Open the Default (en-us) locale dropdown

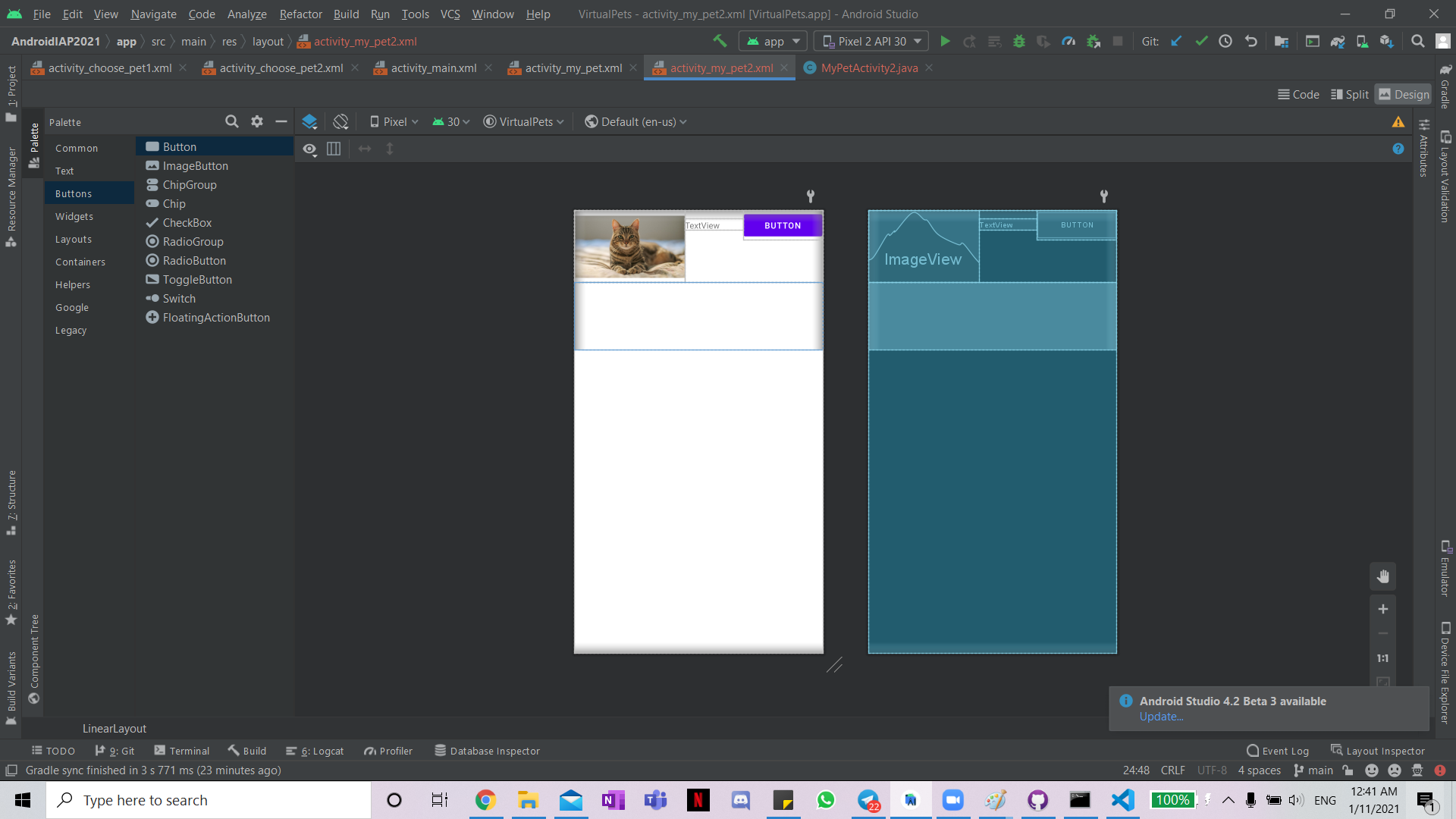(636, 122)
